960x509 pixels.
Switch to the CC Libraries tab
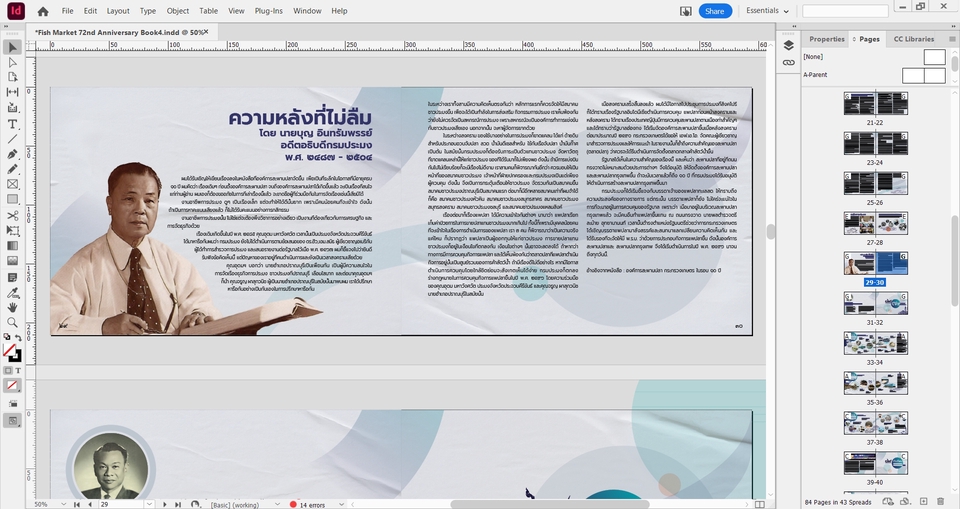[x=913, y=39]
